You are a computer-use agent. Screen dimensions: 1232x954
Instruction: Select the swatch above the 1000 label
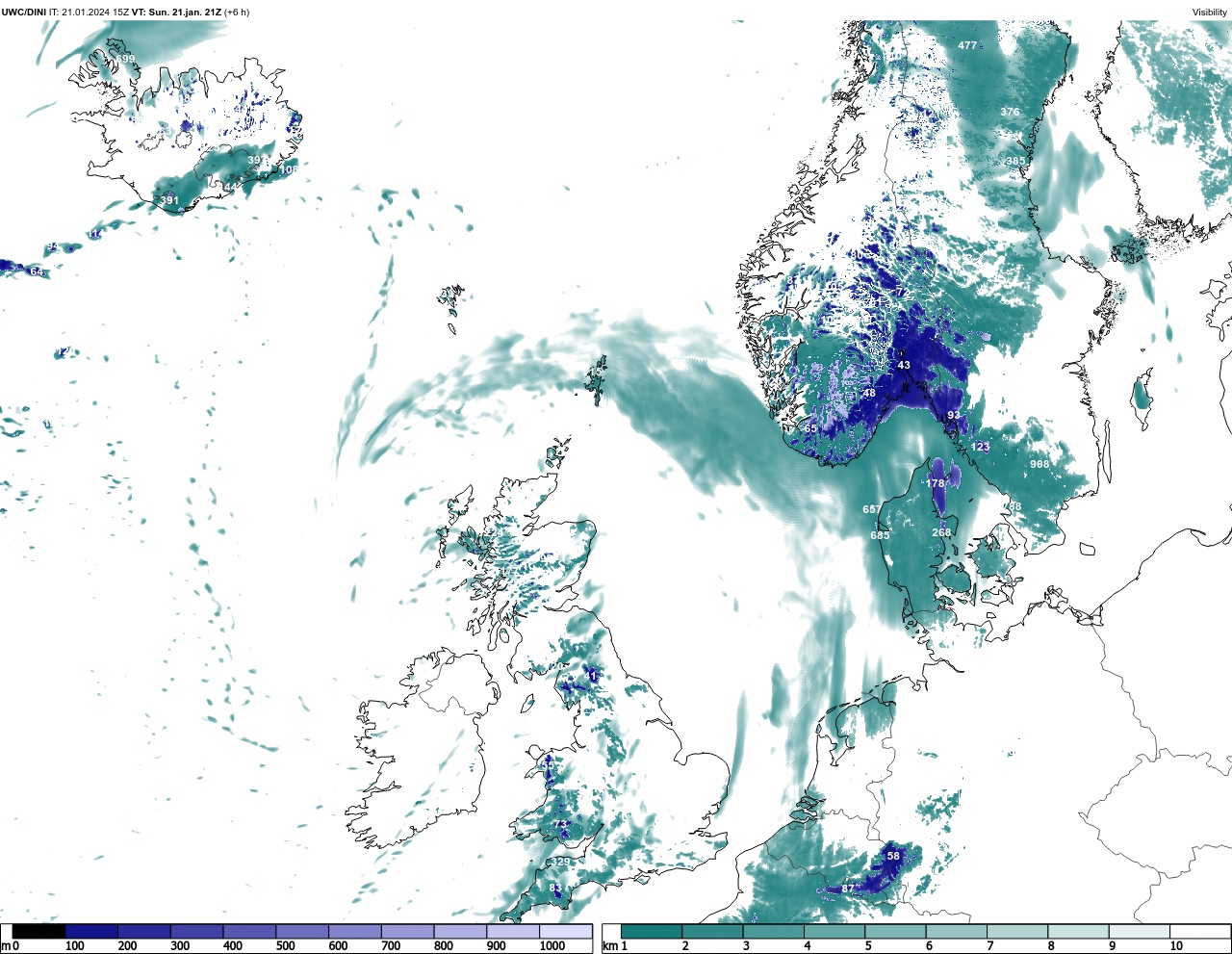565,931
